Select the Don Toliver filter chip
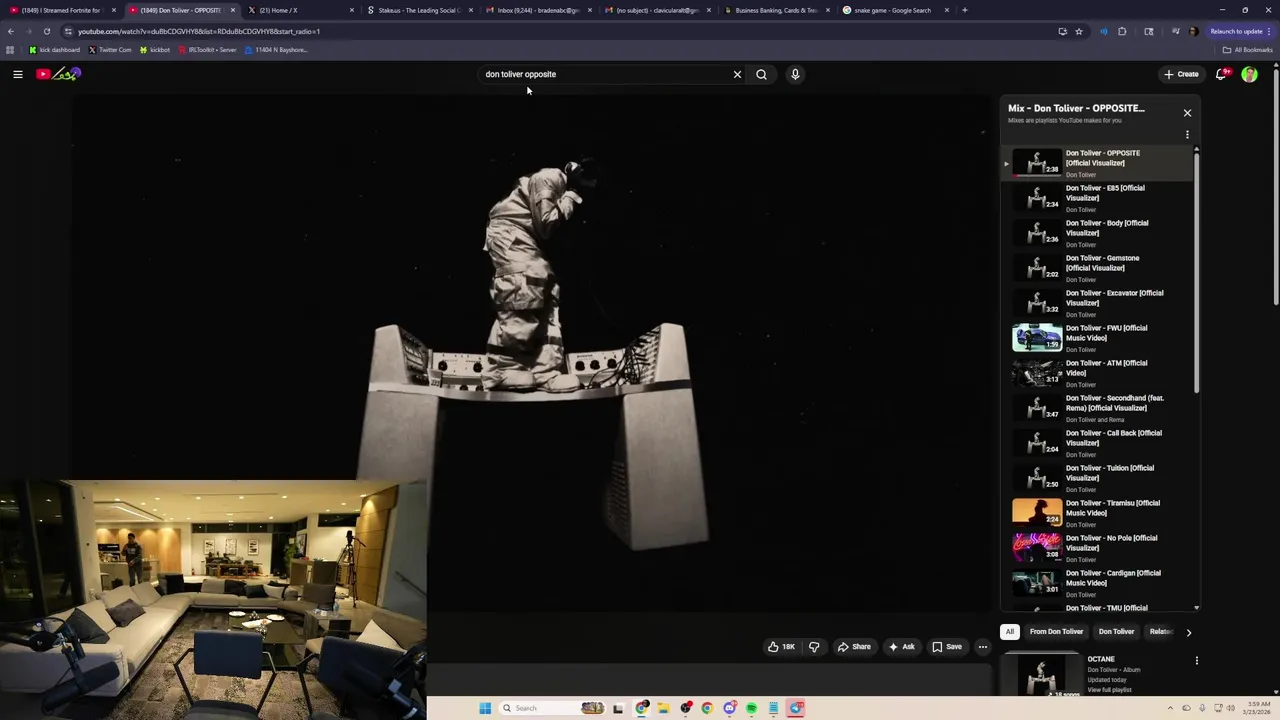 (x=1116, y=632)
